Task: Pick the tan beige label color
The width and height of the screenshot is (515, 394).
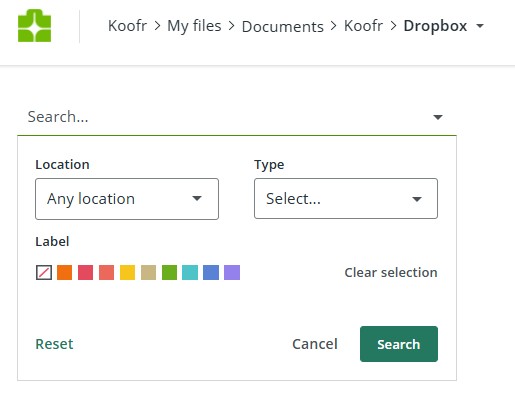Action: (148, 272)
